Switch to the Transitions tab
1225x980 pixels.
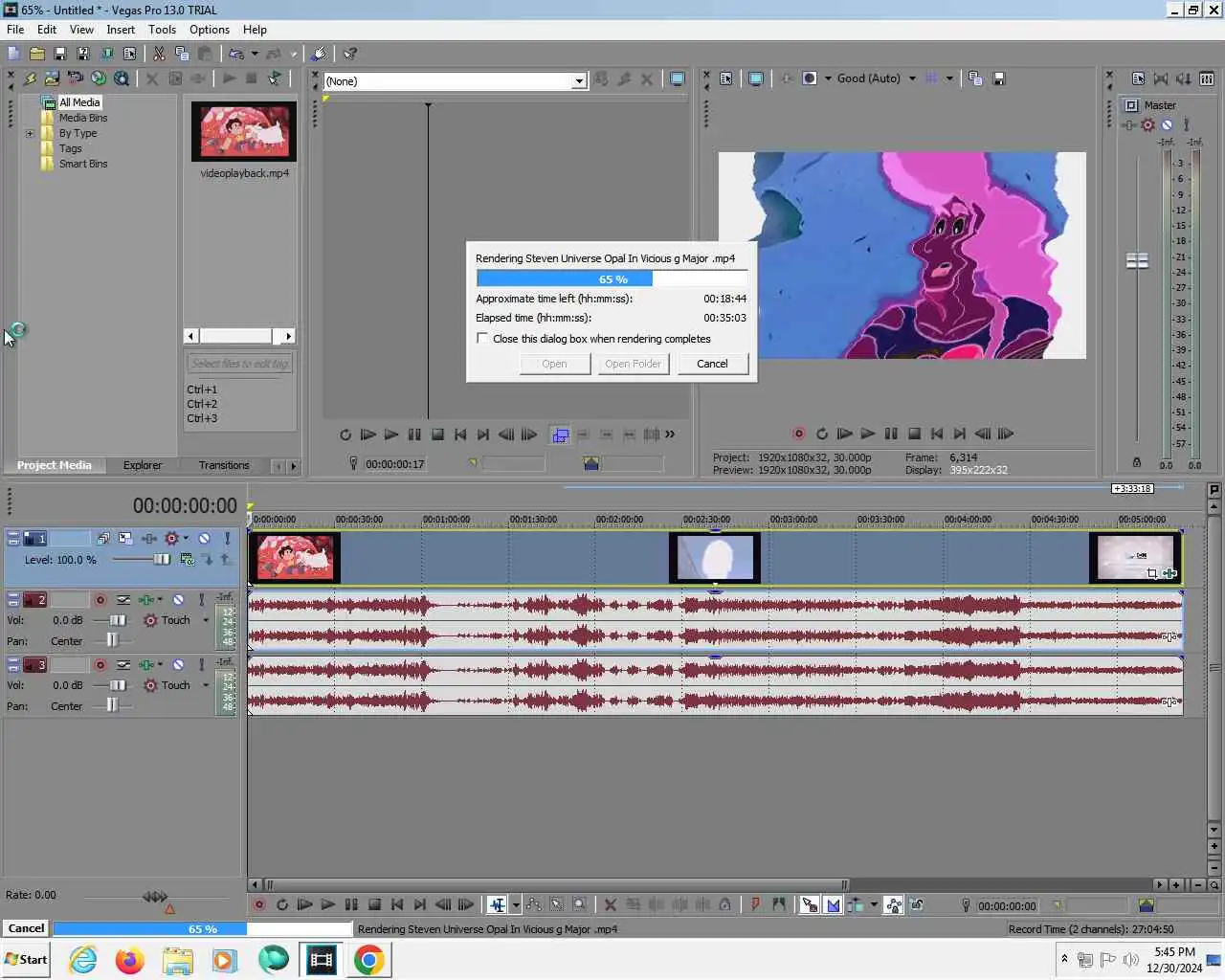click(x=224, y=465)
